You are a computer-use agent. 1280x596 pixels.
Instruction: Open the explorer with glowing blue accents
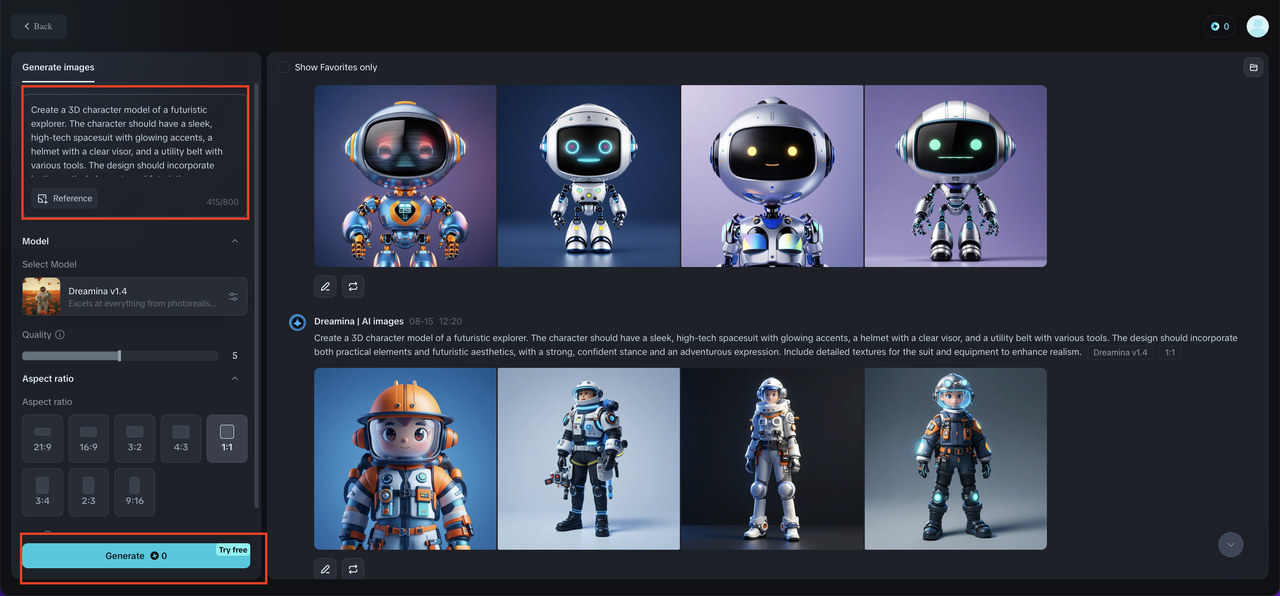[956, 459]
